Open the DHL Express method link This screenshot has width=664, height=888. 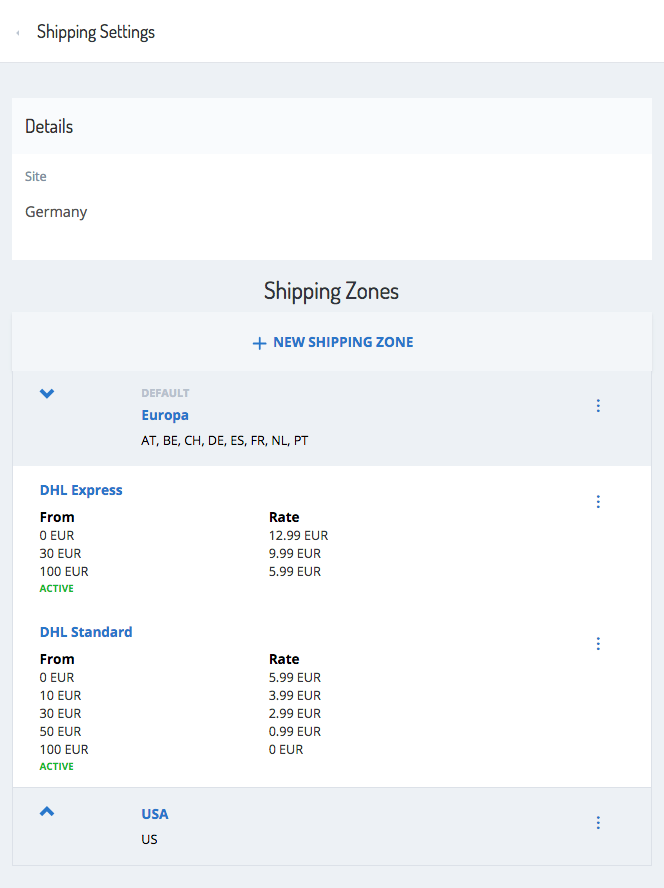[x=81, y=490]
